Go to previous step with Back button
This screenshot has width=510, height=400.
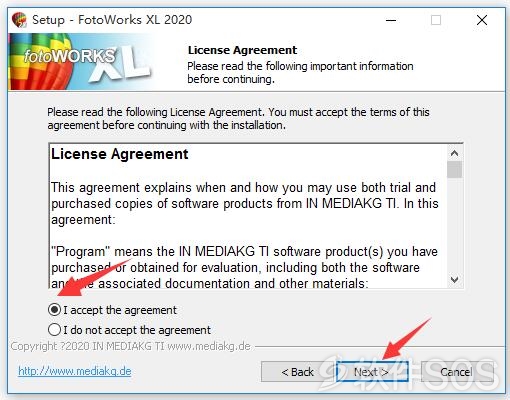point(297,372)
